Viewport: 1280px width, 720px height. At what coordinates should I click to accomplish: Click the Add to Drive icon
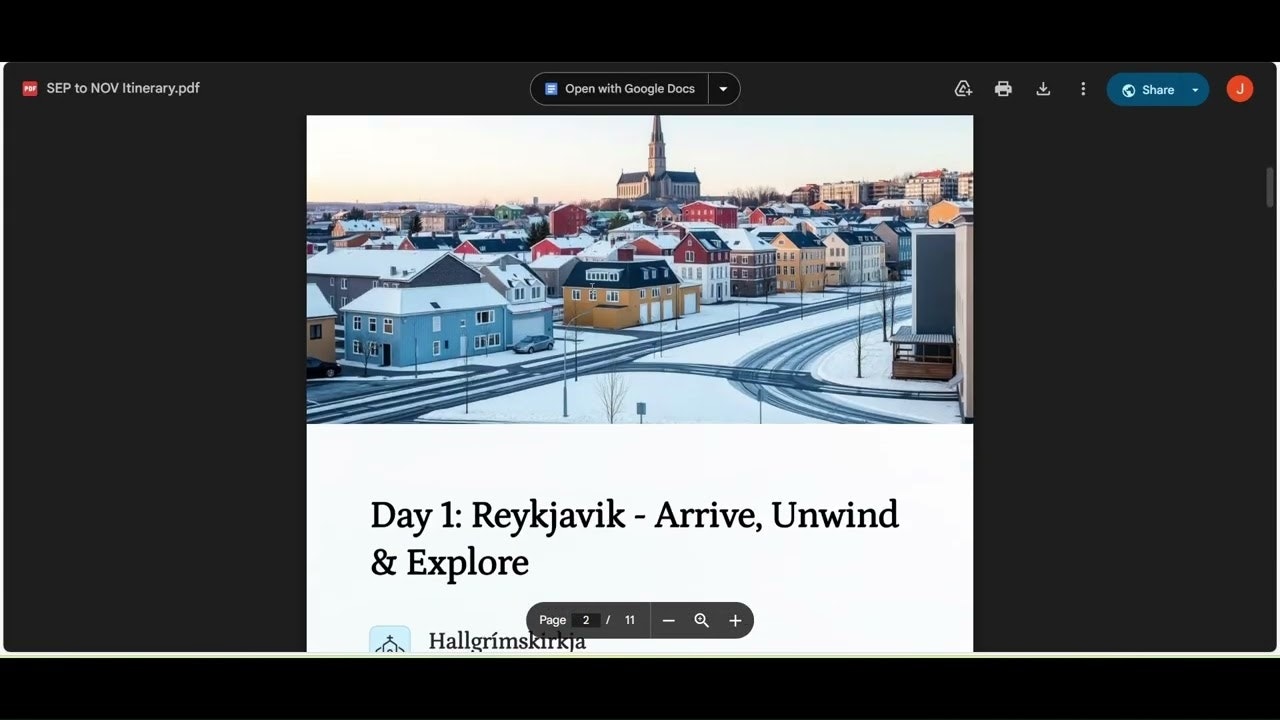tap(963, 89)
